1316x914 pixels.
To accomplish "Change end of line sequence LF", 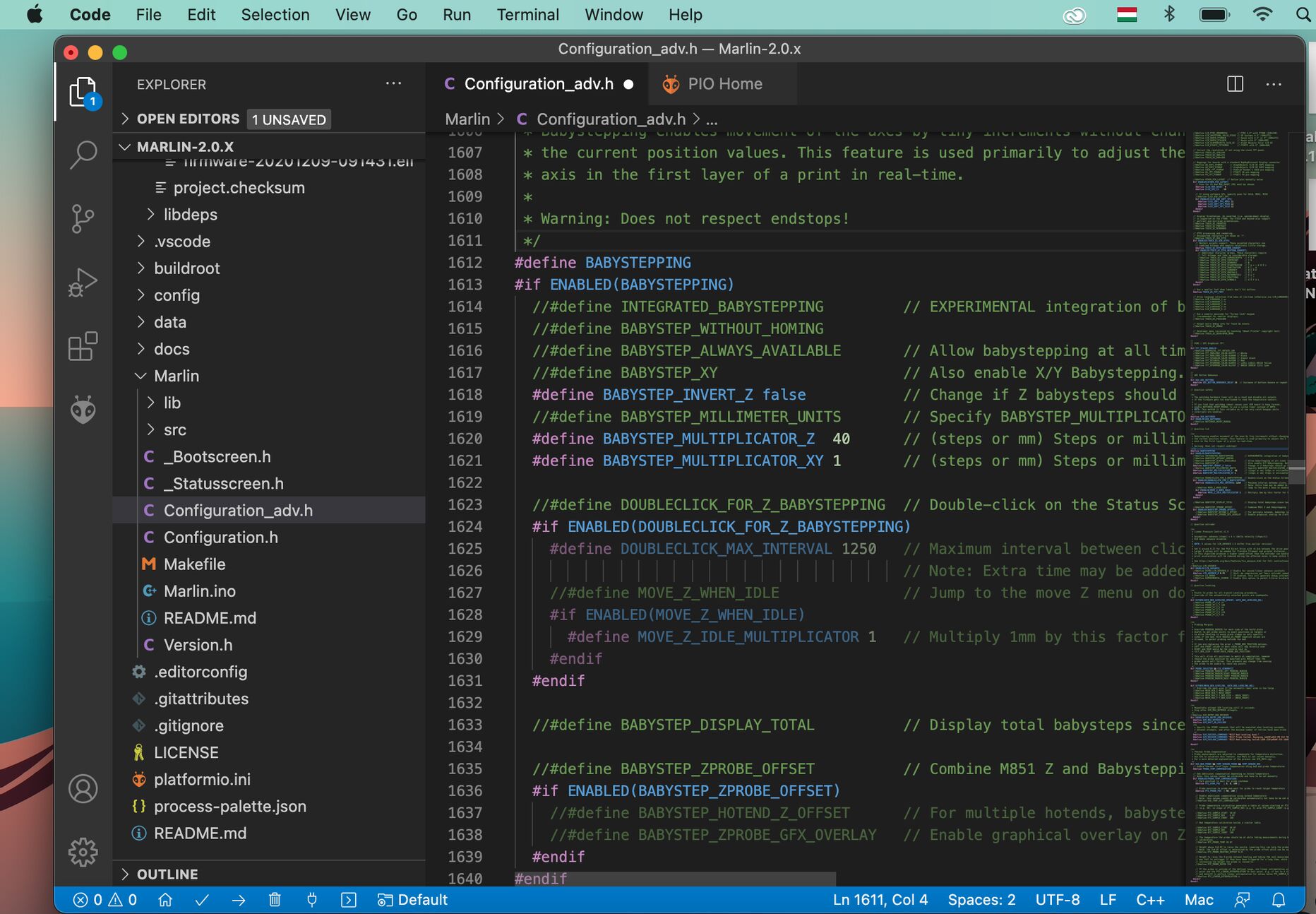I will [1108, 900].
